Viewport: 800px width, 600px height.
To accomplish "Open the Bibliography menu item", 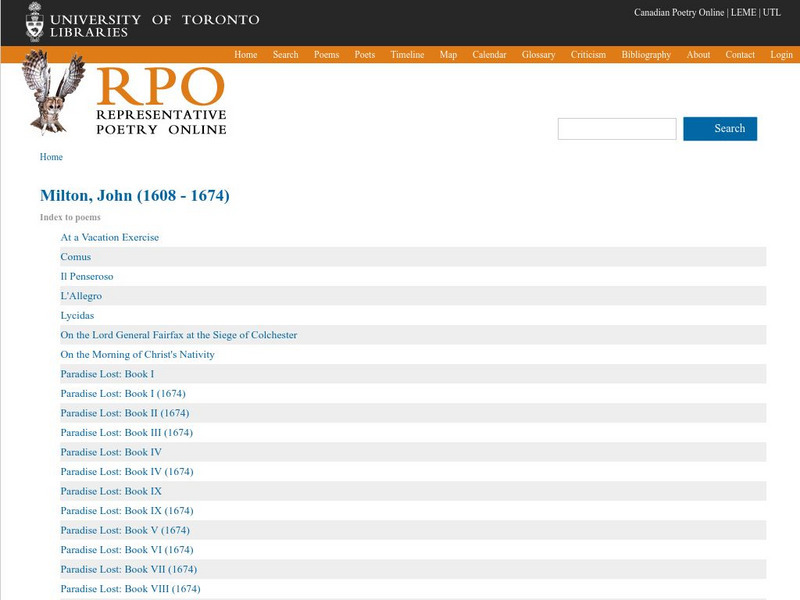I will point(646,55).
